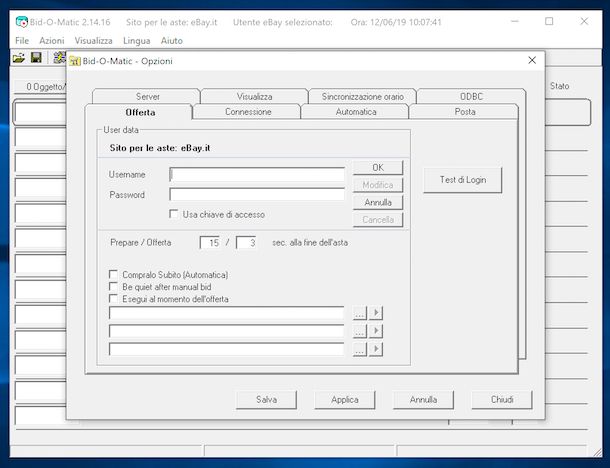Click the Test di Login button
610x468 pixels.
click(463, 180)
